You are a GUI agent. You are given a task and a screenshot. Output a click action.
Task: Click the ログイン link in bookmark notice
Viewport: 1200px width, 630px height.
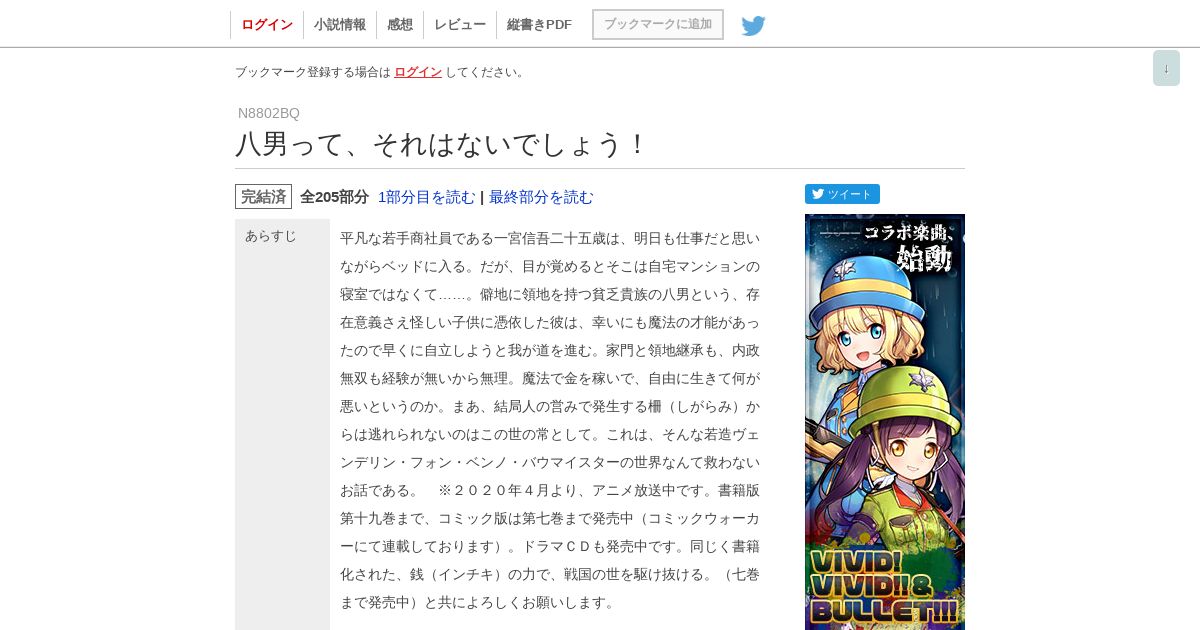pos(418,72)
